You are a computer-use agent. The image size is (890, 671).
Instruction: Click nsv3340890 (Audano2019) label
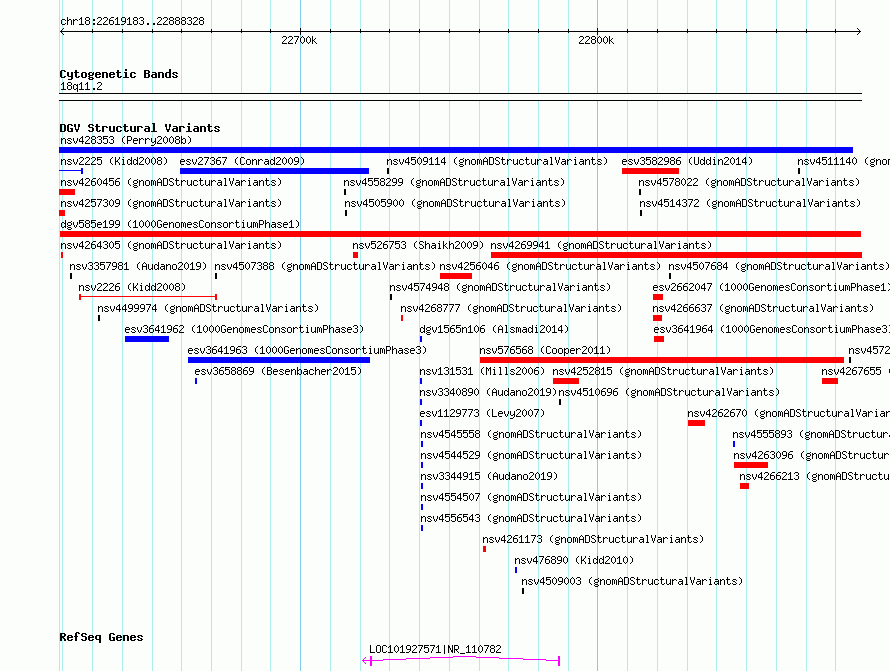[x=488, y=392]
